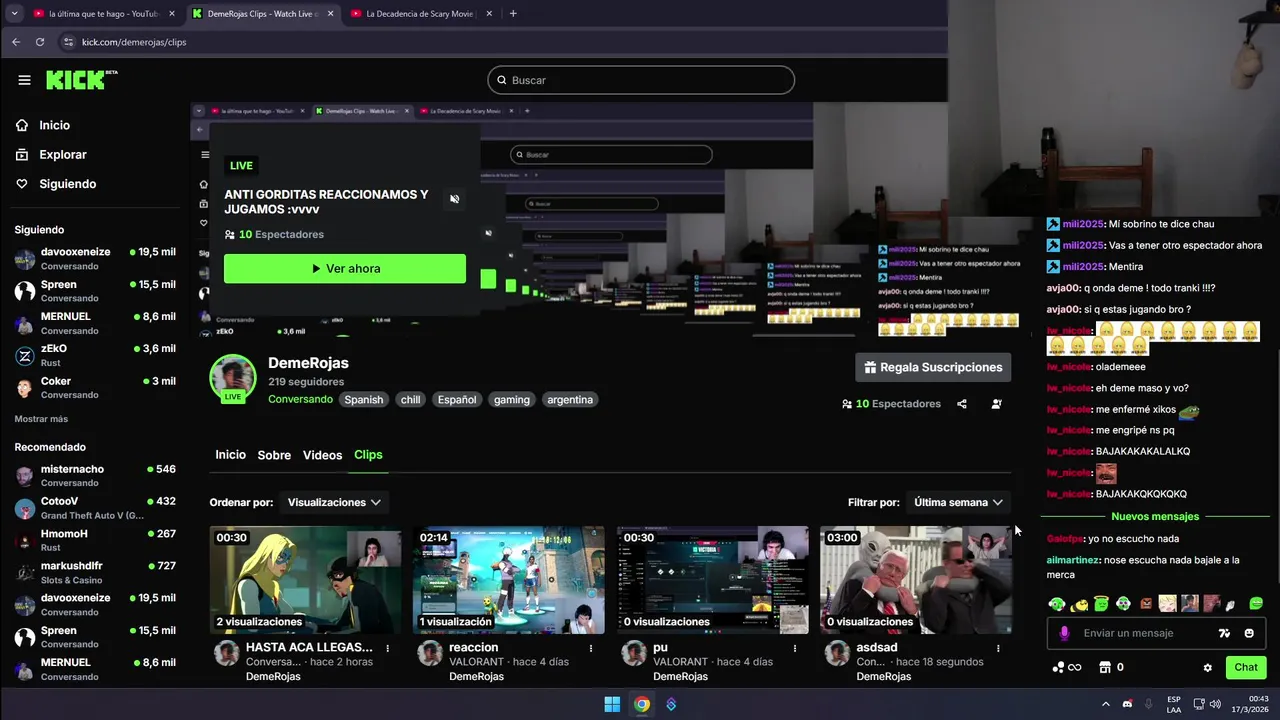Select the Clips channel tab
The width and height of the screenshot is (1280, 720).
click(x=368, y=455)
